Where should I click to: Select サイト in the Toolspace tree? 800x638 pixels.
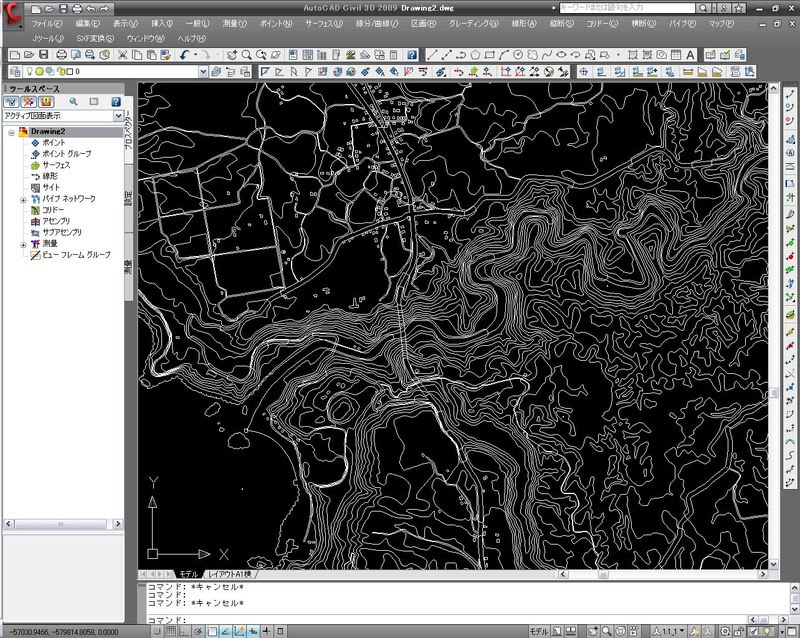(51, 187)
